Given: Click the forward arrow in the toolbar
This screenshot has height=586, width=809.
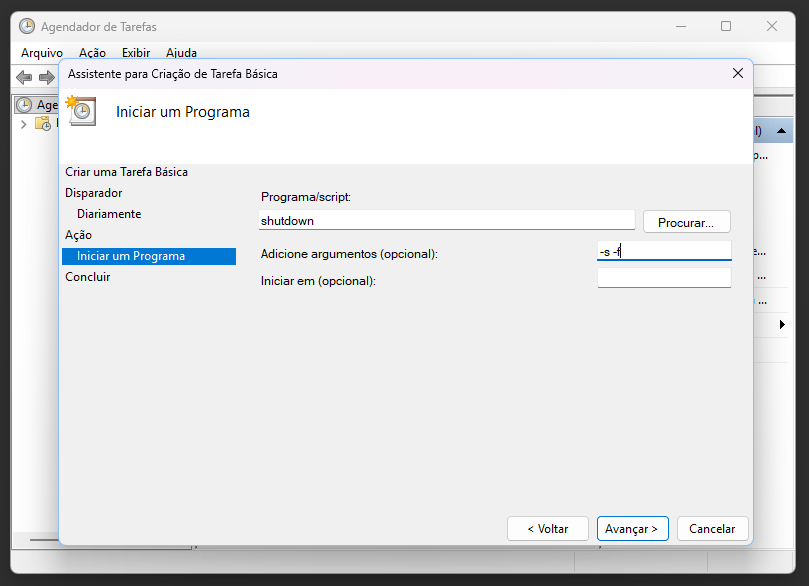Looking at the screenshot, I should click(x=46, y=77).
